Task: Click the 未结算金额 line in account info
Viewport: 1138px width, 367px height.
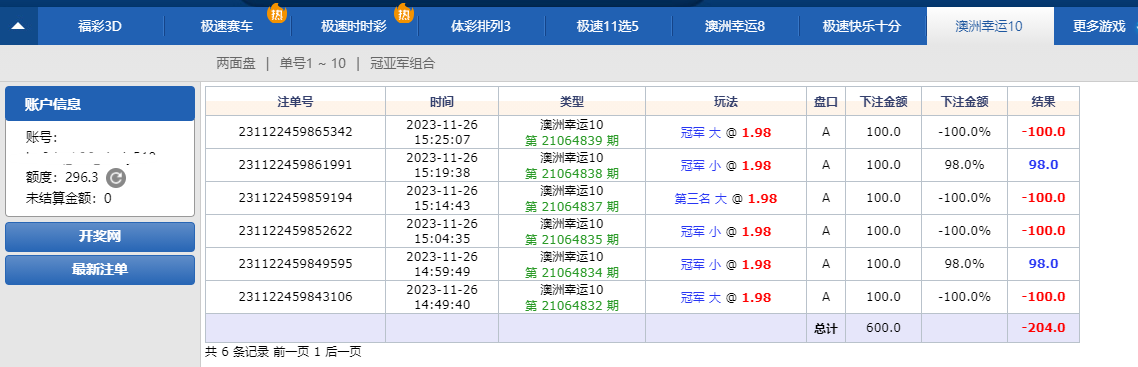Action: [x=69, y=198]
